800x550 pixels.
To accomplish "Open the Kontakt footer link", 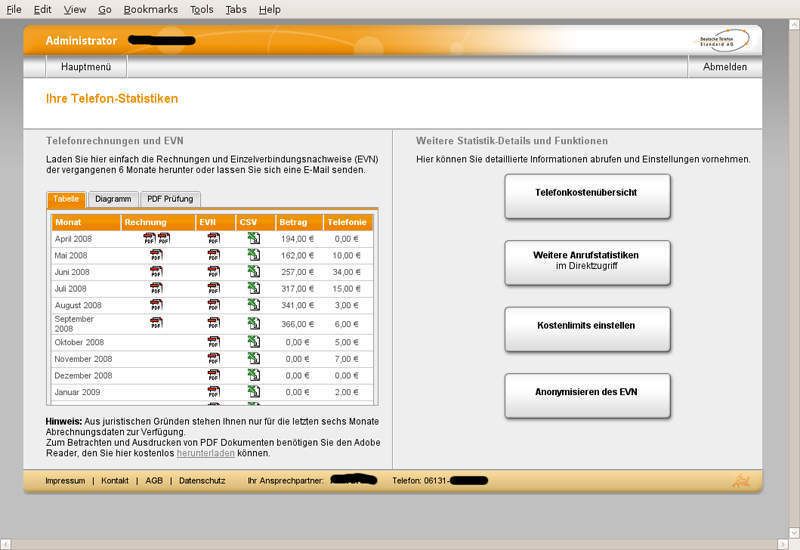I will (x=115, y=481).
